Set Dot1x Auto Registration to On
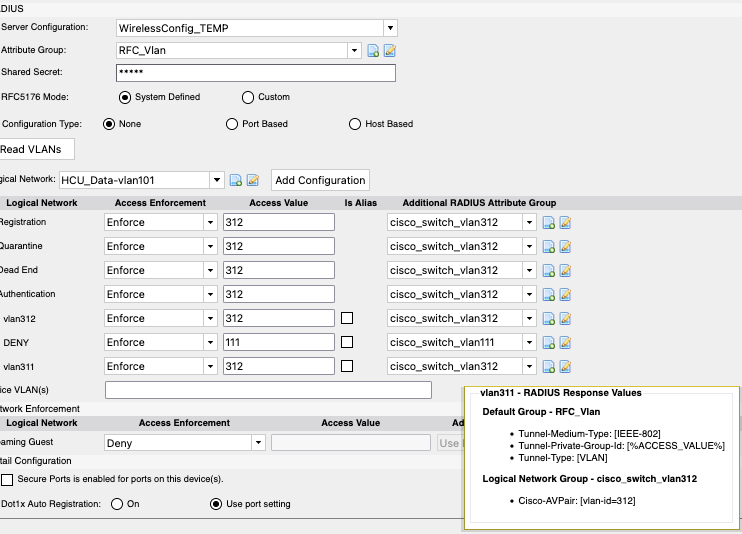Screen dimensions: 742x534 point(117,503)
